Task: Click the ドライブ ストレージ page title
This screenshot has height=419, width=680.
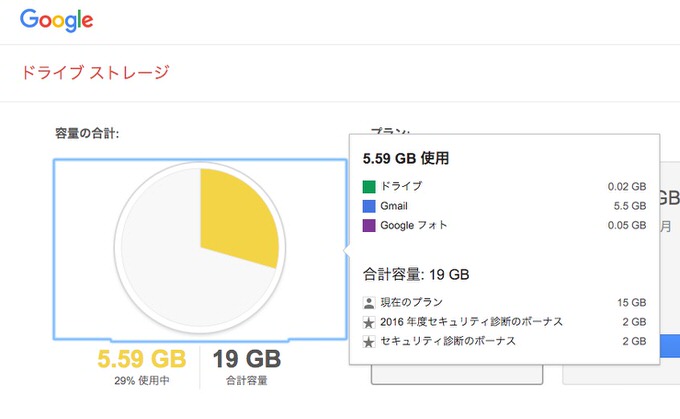Action: tap(95, 72)
